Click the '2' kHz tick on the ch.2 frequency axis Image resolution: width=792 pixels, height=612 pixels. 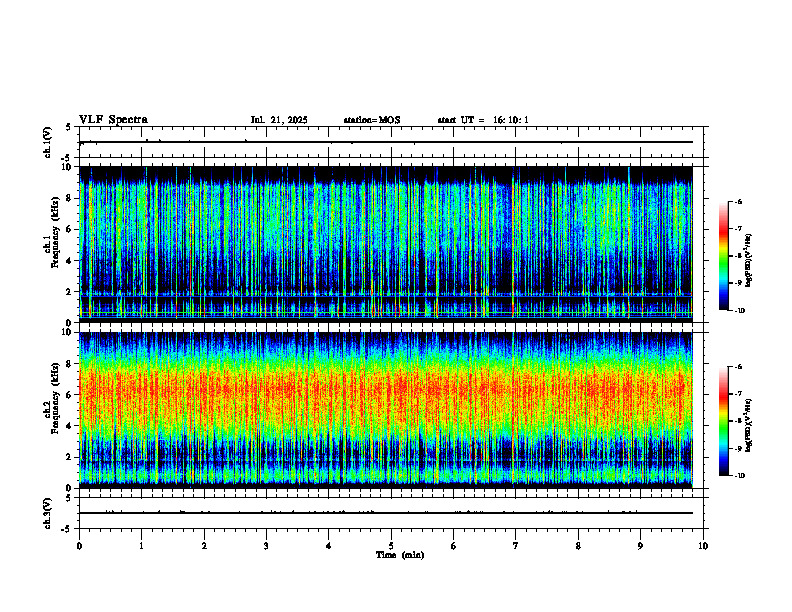click(71, 457)
